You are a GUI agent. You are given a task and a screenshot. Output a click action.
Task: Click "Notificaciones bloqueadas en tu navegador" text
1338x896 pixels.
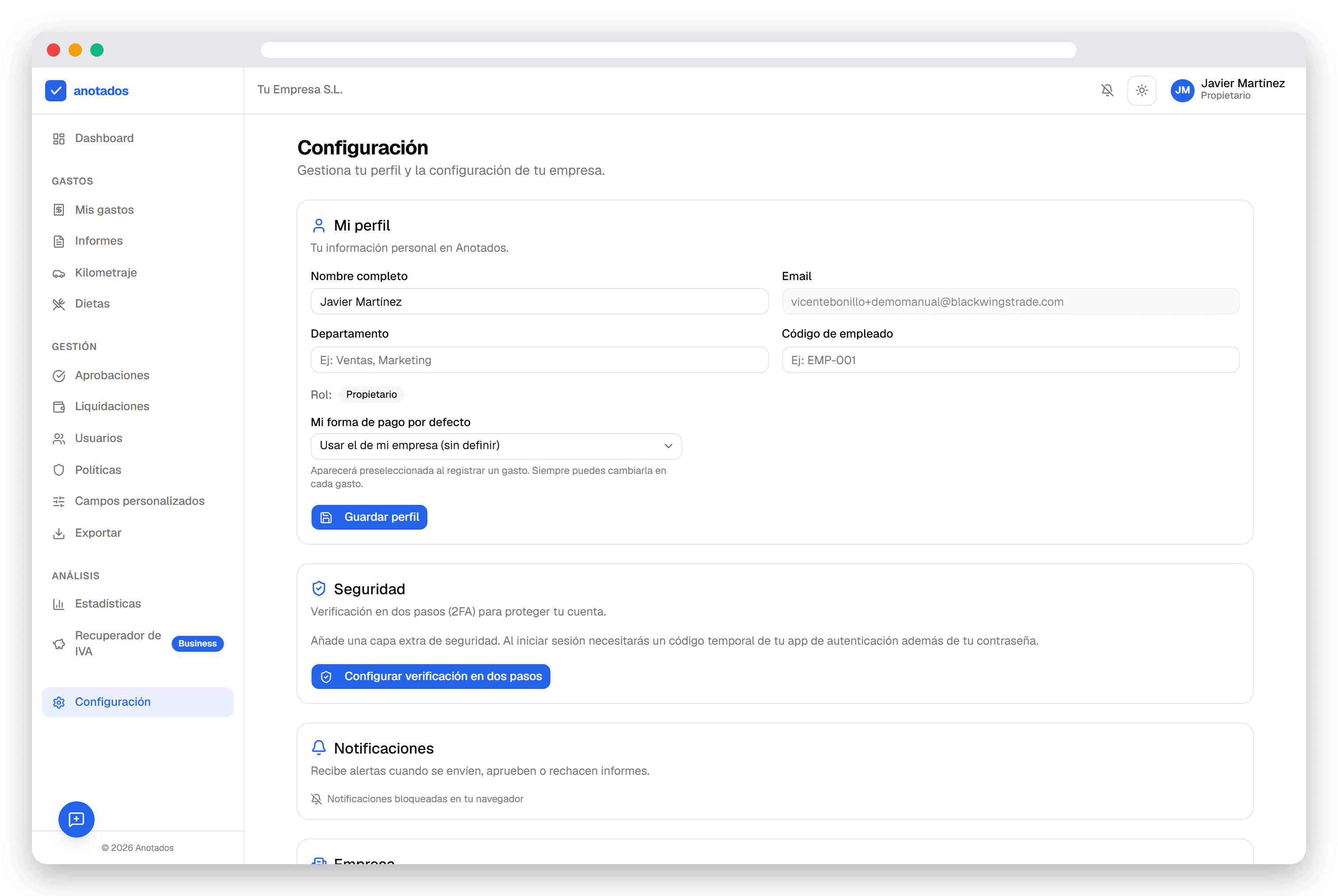tap(425, 799)
